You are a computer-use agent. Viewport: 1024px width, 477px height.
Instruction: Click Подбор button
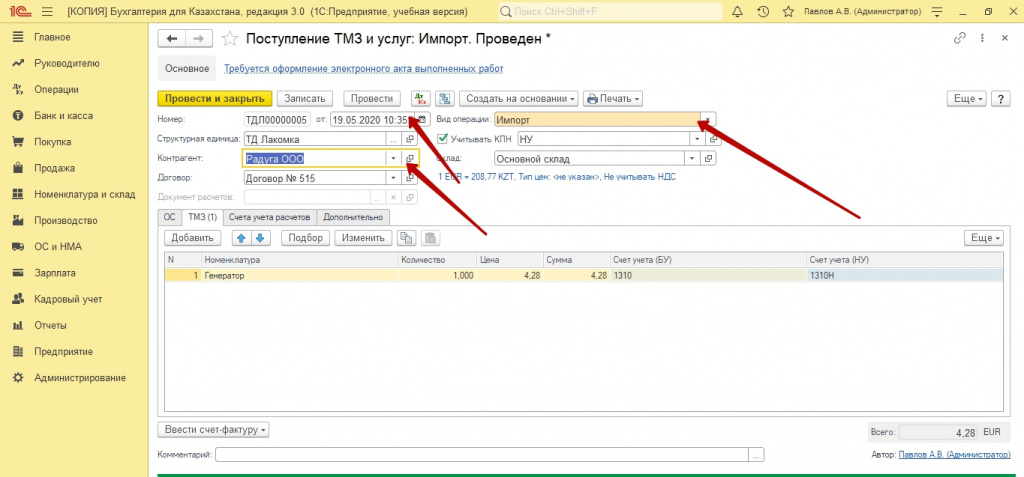pyautogui.click(x=306, y=238)
